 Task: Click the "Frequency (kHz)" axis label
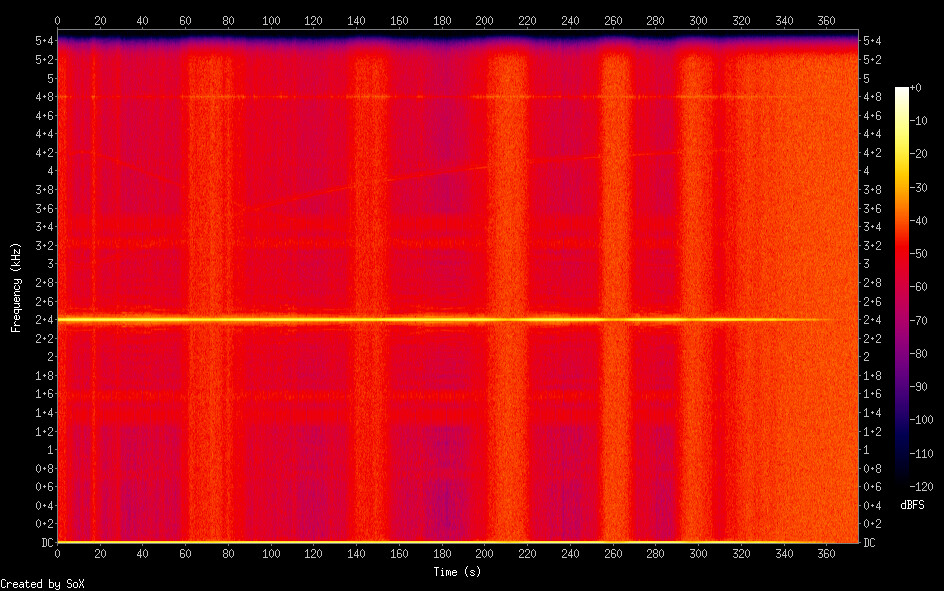point(16,288)
